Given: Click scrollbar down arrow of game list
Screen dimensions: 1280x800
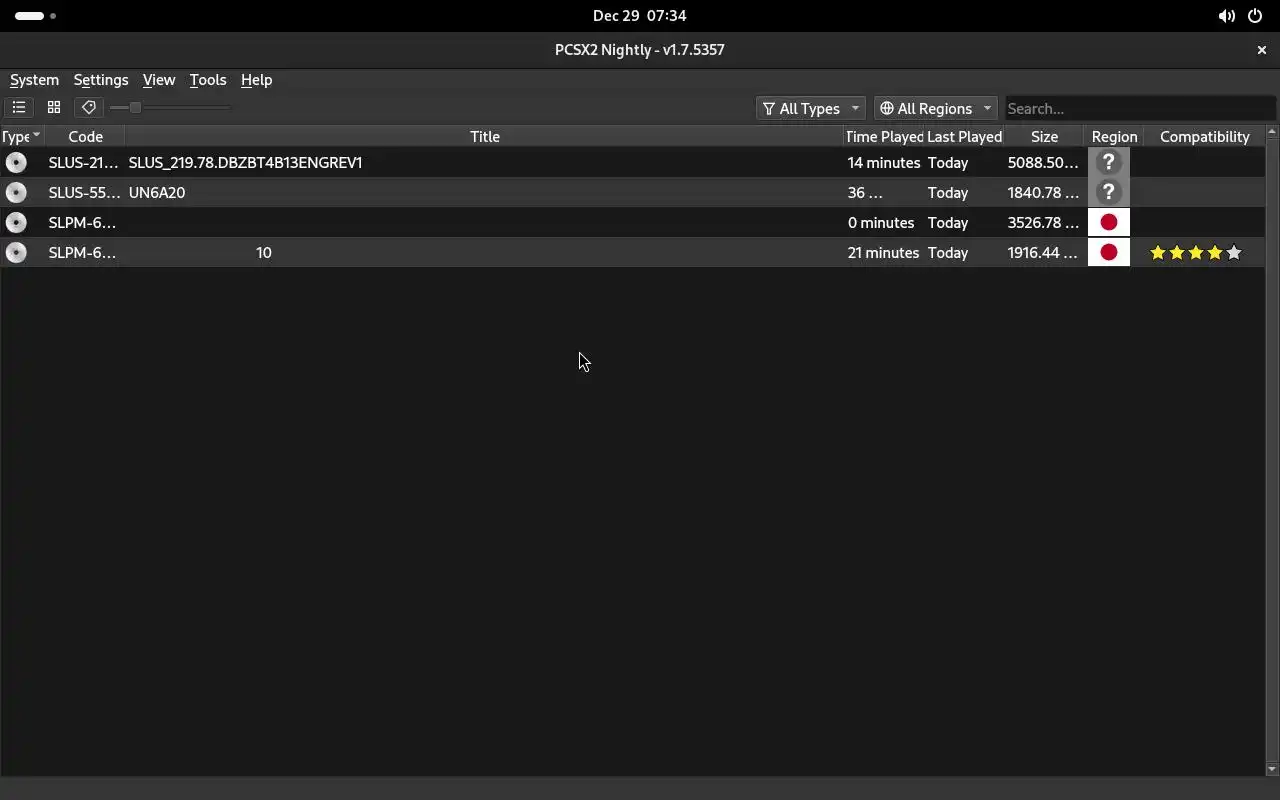Looking at the screenshot, I should click(x=1272, y=769).
